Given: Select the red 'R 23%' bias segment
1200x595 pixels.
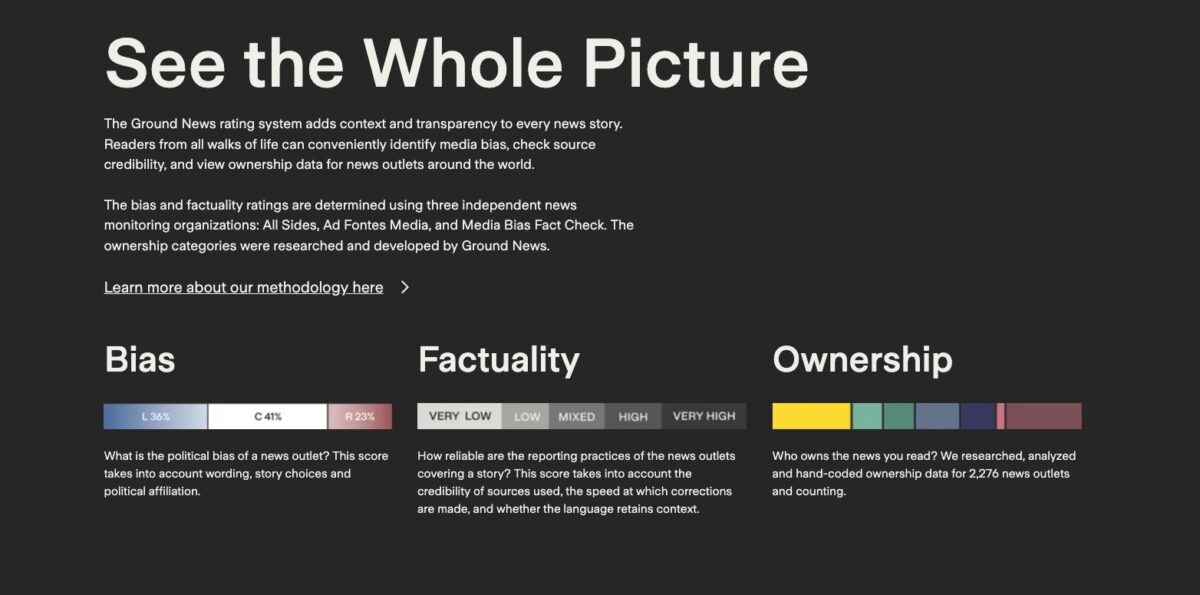Looking at the screenshot, I should pyautogui.click(x=360, y=416).
